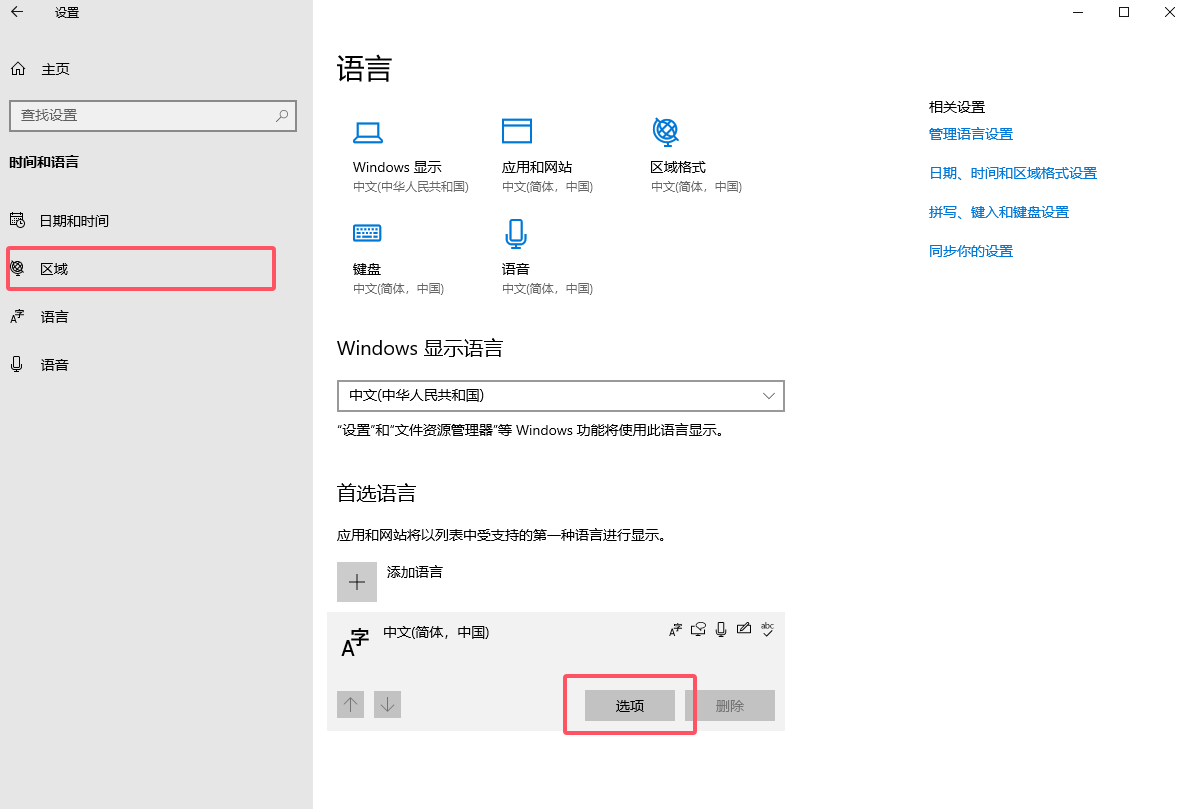Maximize the 设置 window
The width and height of the screenshot is (1187, 809).
(1124, 12)
